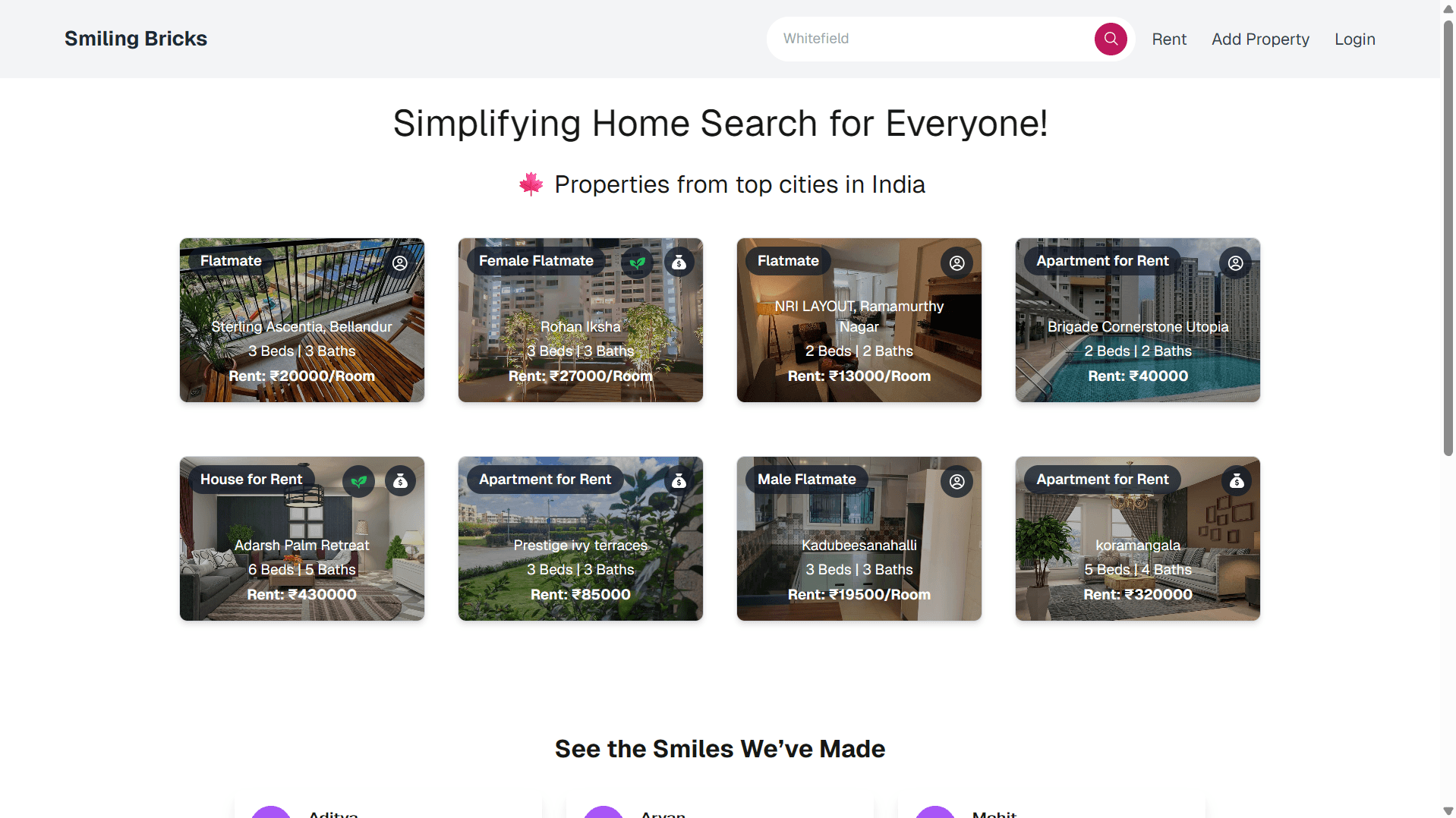Click money bag icon on Adarsh Palm Retreat
The height and width of the screenshot is (818, 1456).
coord(400,482)
